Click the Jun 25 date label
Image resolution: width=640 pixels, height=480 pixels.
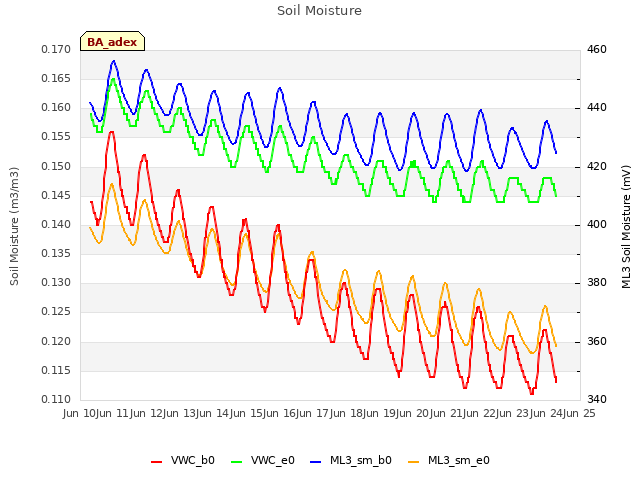click(x=580, y=413)
